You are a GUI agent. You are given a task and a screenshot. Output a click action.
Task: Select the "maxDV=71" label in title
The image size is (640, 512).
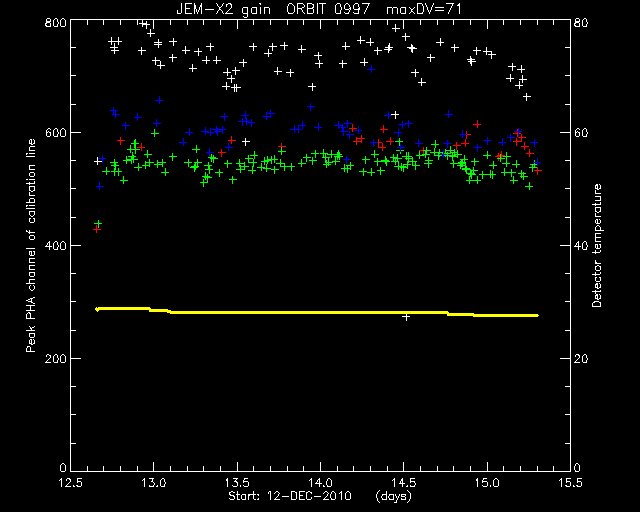pos(424,9)
